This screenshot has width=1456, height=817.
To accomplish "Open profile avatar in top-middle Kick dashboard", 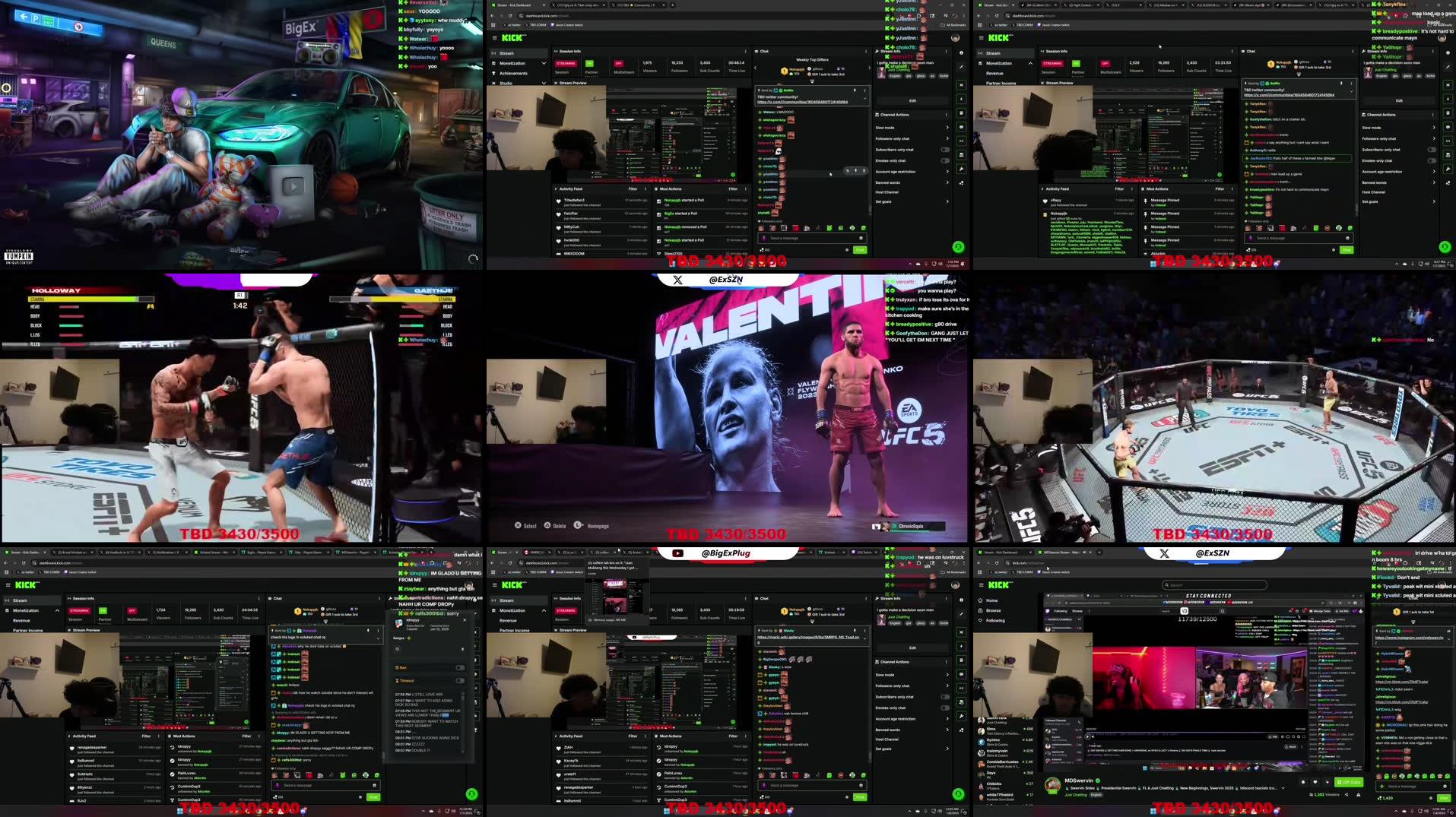I will (x=956, y=38).
